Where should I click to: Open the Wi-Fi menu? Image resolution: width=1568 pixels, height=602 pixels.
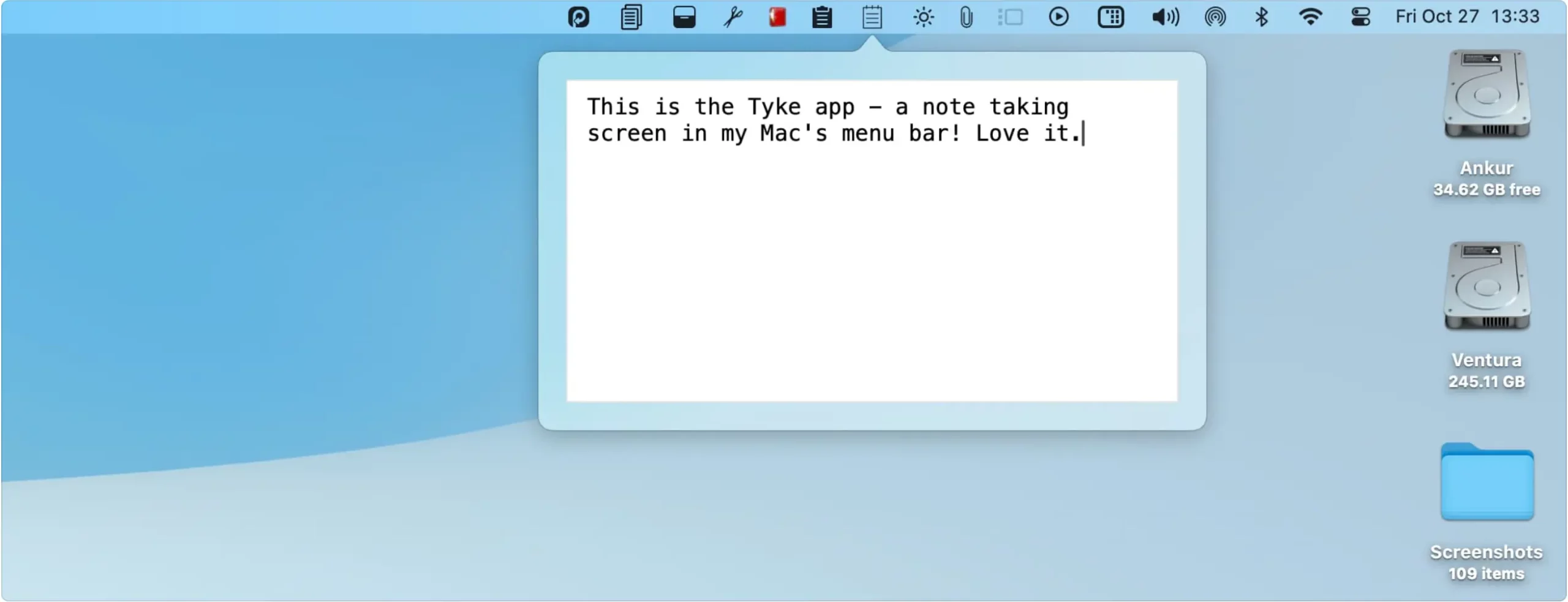pyautogui.click(x=1310, y=17)
